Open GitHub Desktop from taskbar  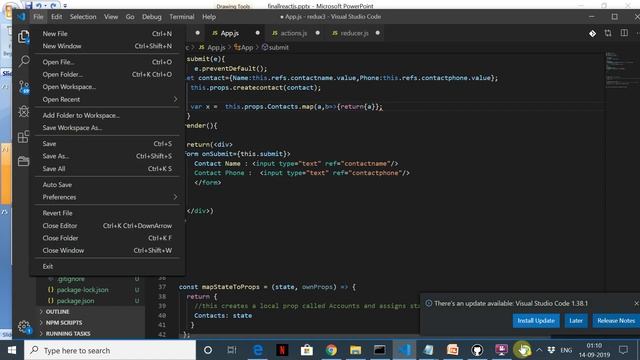tap(477, 350)
